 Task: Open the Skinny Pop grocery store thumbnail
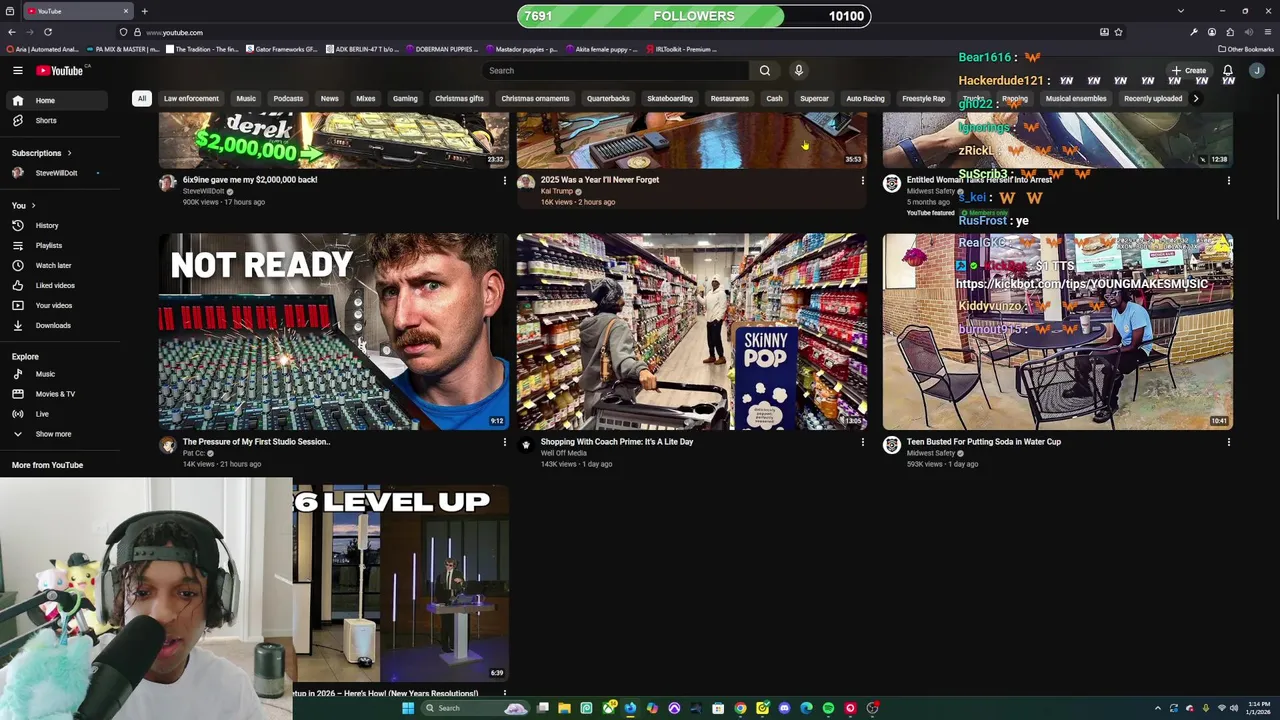coord(692,331)
